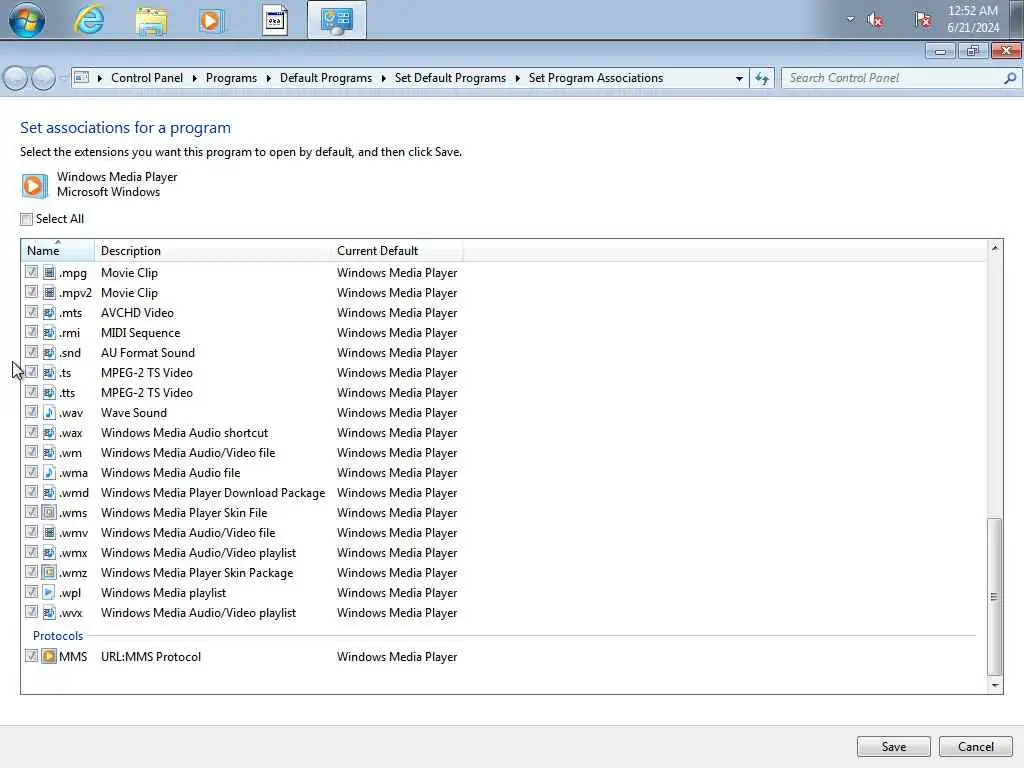The width and height of the screenshot is (1024, 768).
Task: Sort by the Name column header
Action: tap(58, 251)
